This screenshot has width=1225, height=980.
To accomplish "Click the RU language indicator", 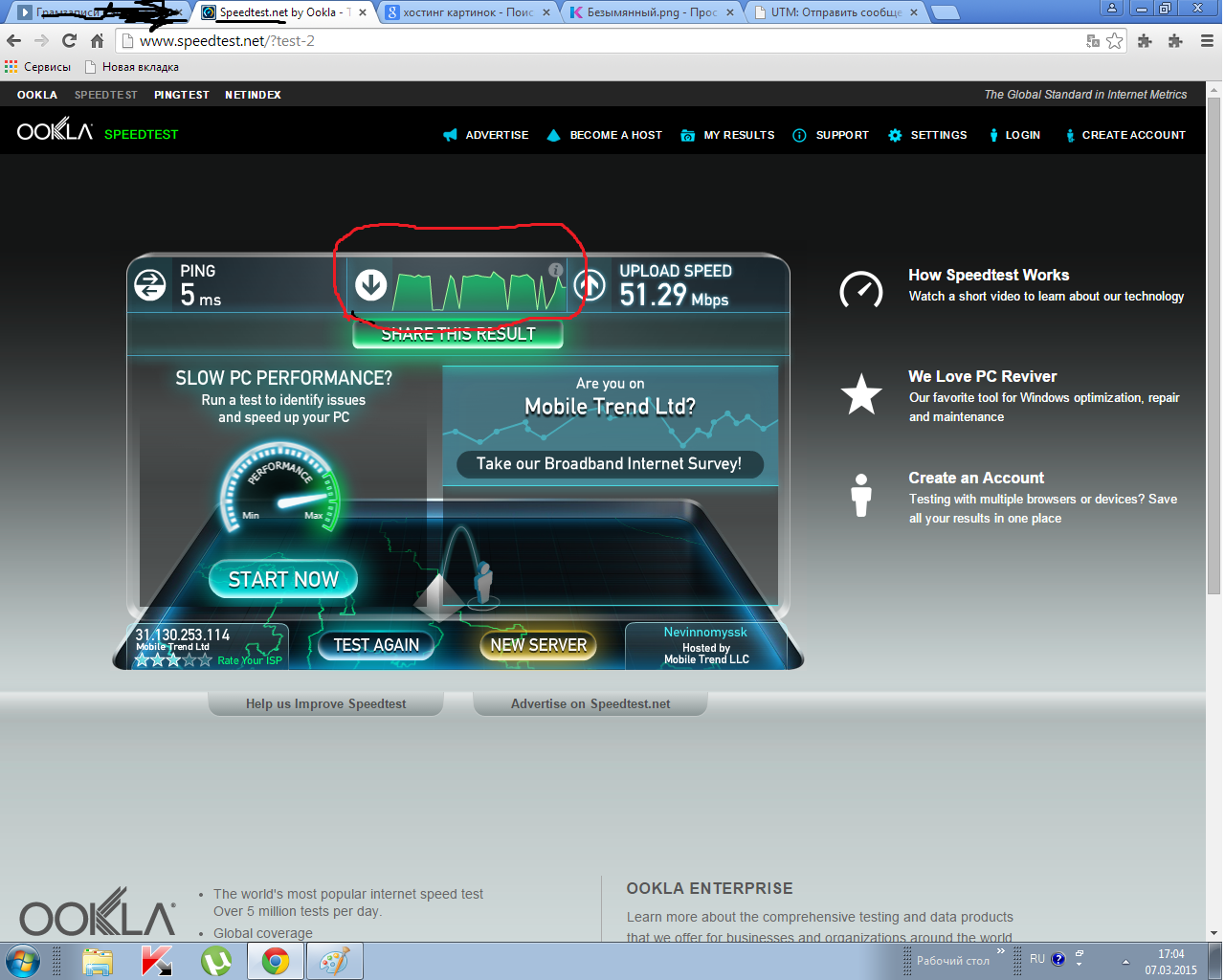I will (1037, 958).
